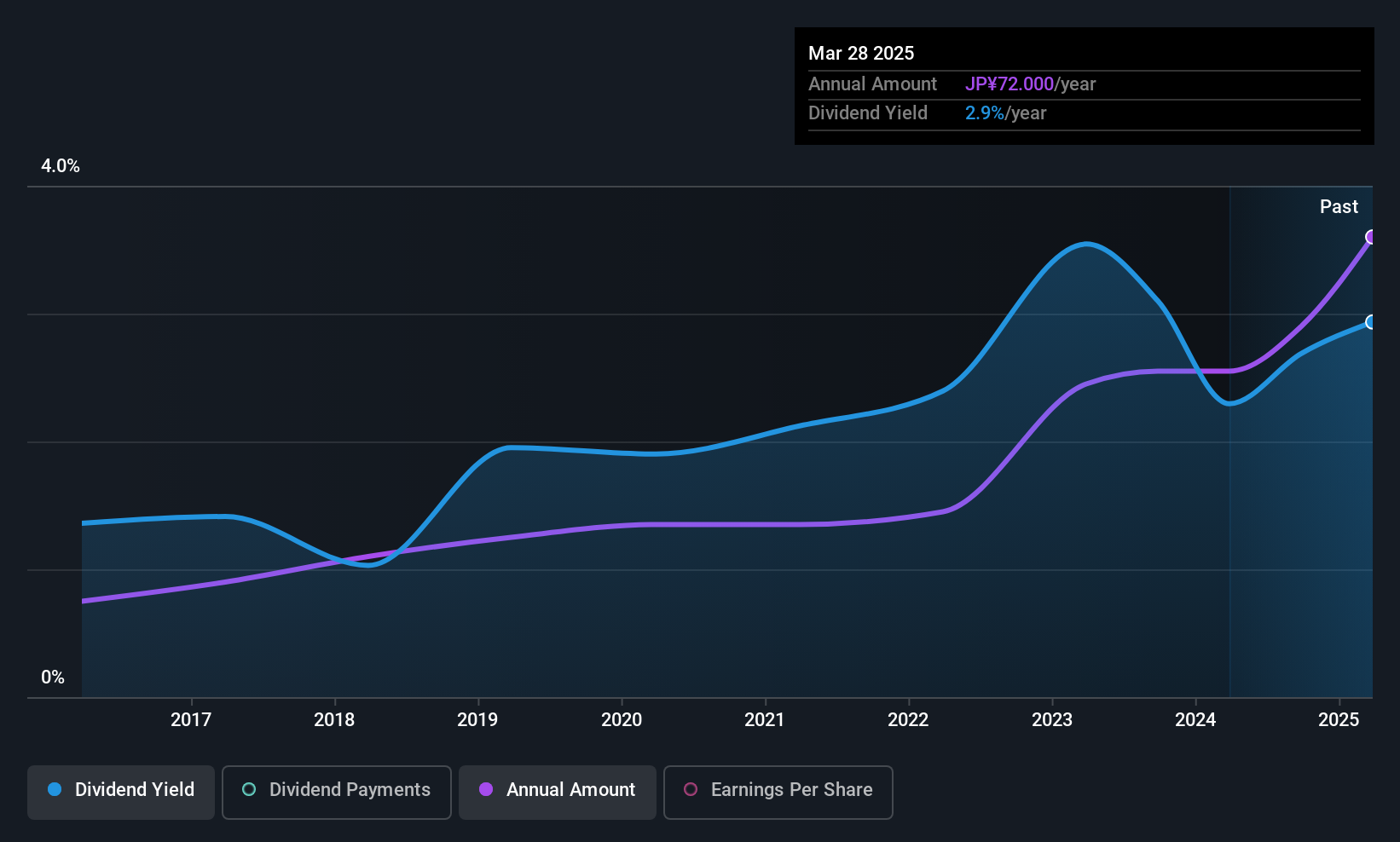Click the blue endpoint marker on Dividend Yield line

click(1371, 322)
